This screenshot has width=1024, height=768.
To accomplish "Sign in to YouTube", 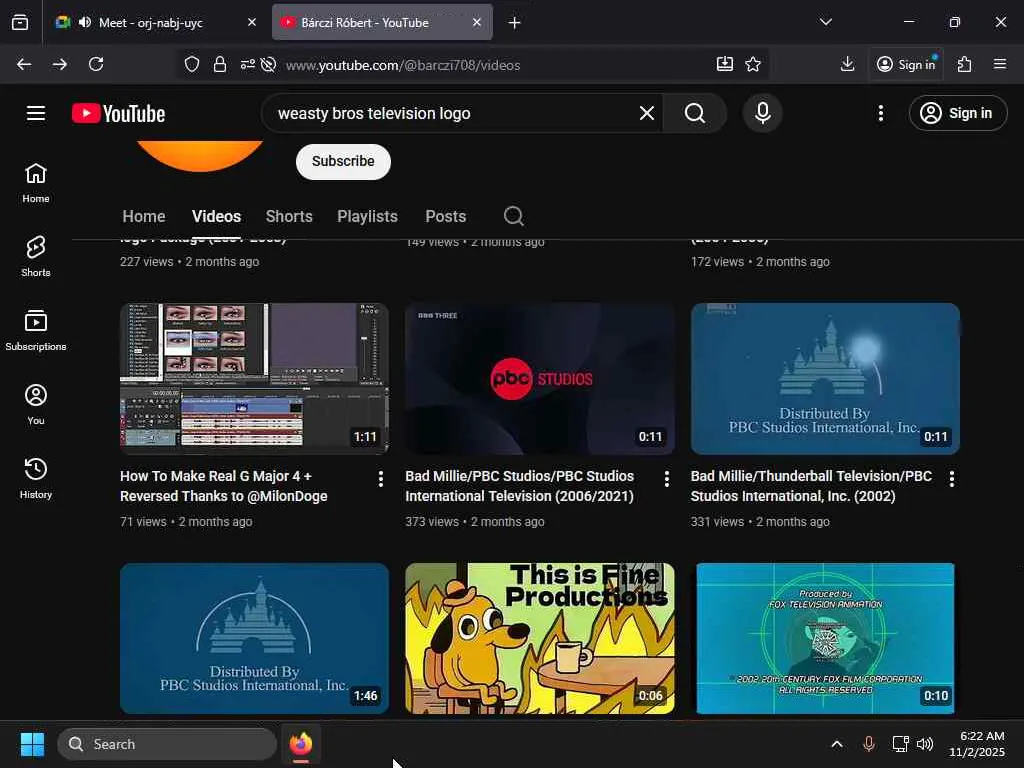I will coord(958,113).
